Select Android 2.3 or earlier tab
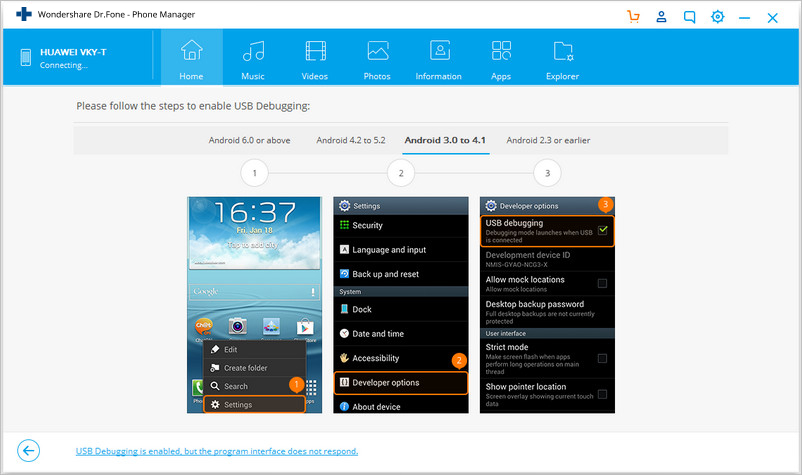Viewport: 802px width, 475px height. [x=548, y=140]
